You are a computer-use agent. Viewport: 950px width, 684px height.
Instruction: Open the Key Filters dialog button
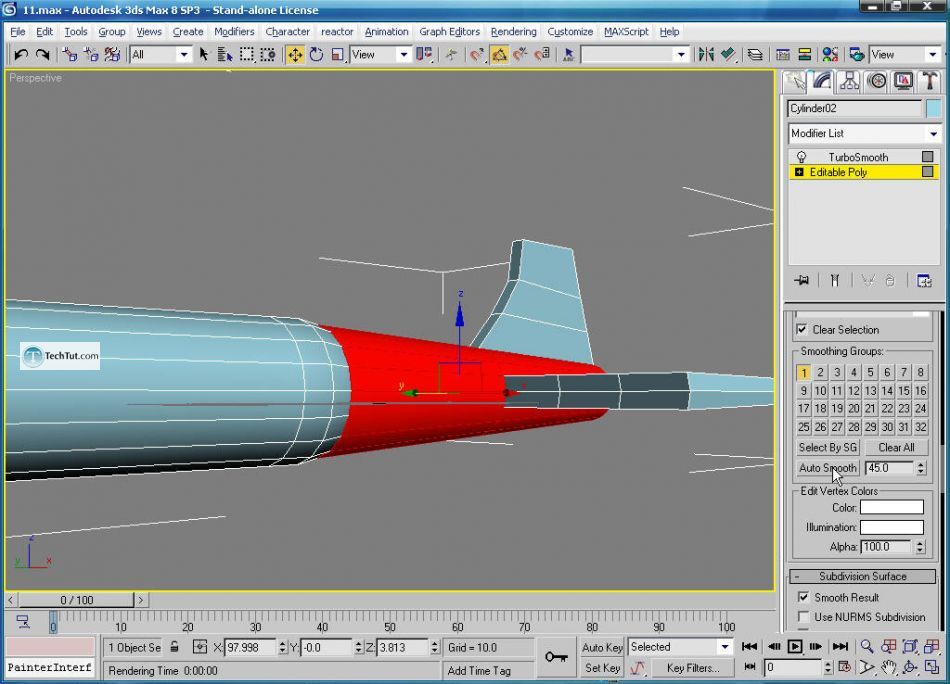(x=693, y=668)
